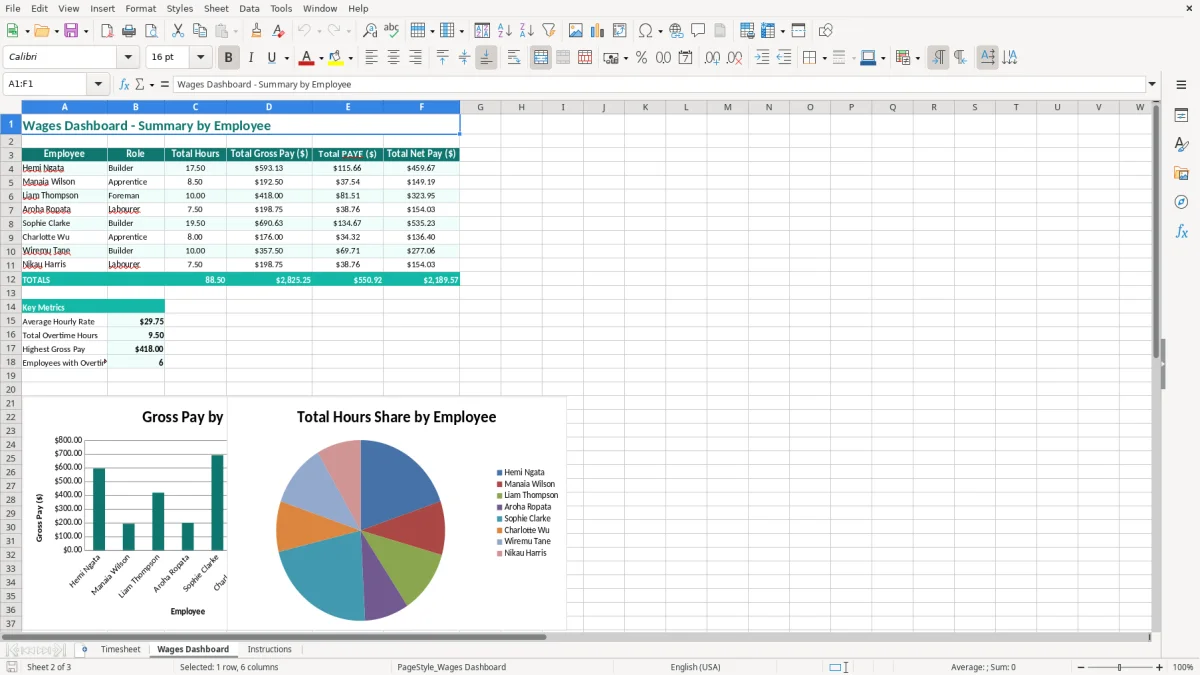Image resolution: width=1200 pixels, height=675 pixels.
Task: Toggle Italic formatting
Action: click(x=251, y=58)
